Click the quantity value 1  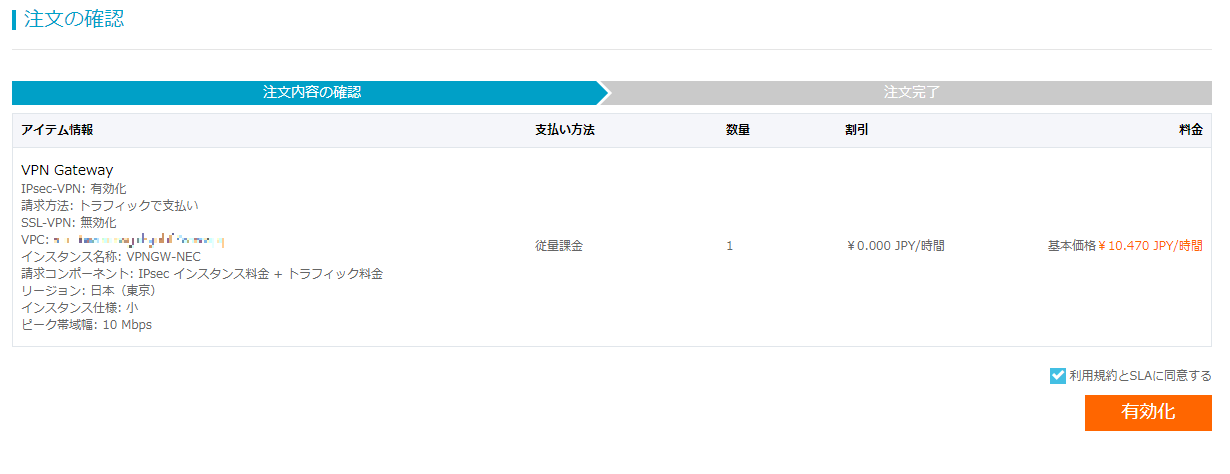coord(730,246)
